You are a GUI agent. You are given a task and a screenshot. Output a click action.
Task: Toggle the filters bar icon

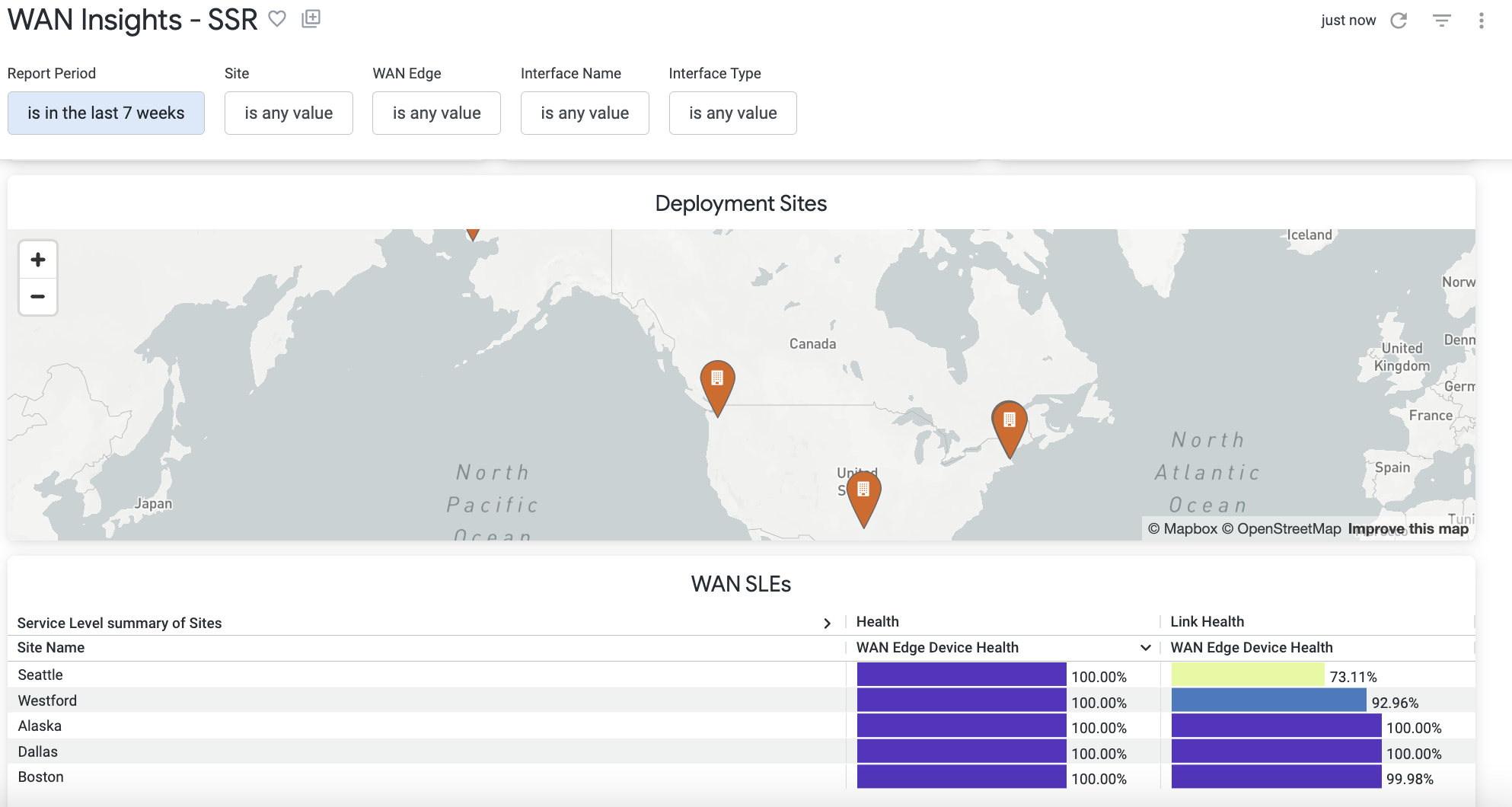tap(1441, 21)
